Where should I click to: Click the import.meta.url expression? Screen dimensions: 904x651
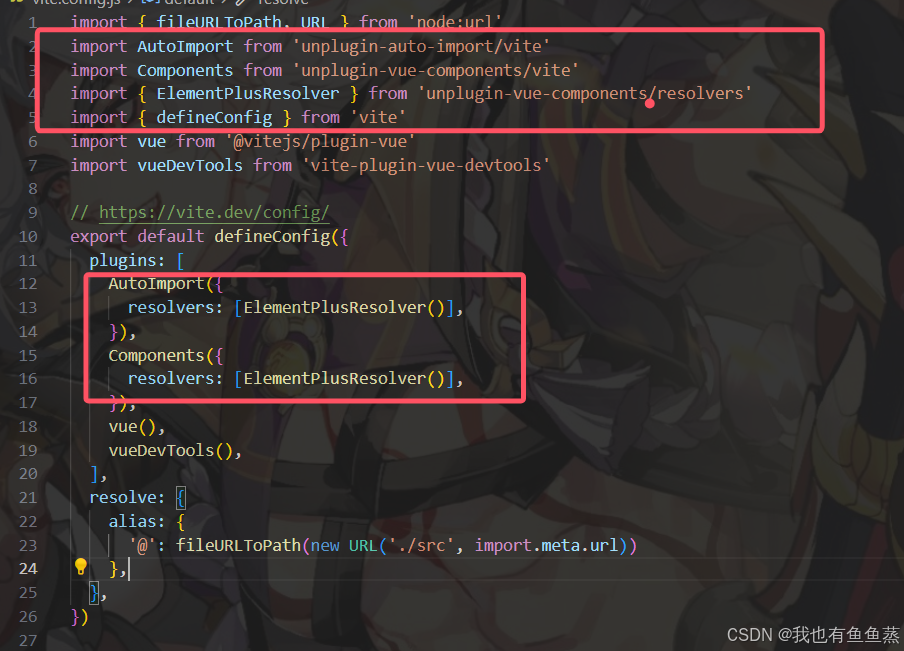tap(547, 545)
